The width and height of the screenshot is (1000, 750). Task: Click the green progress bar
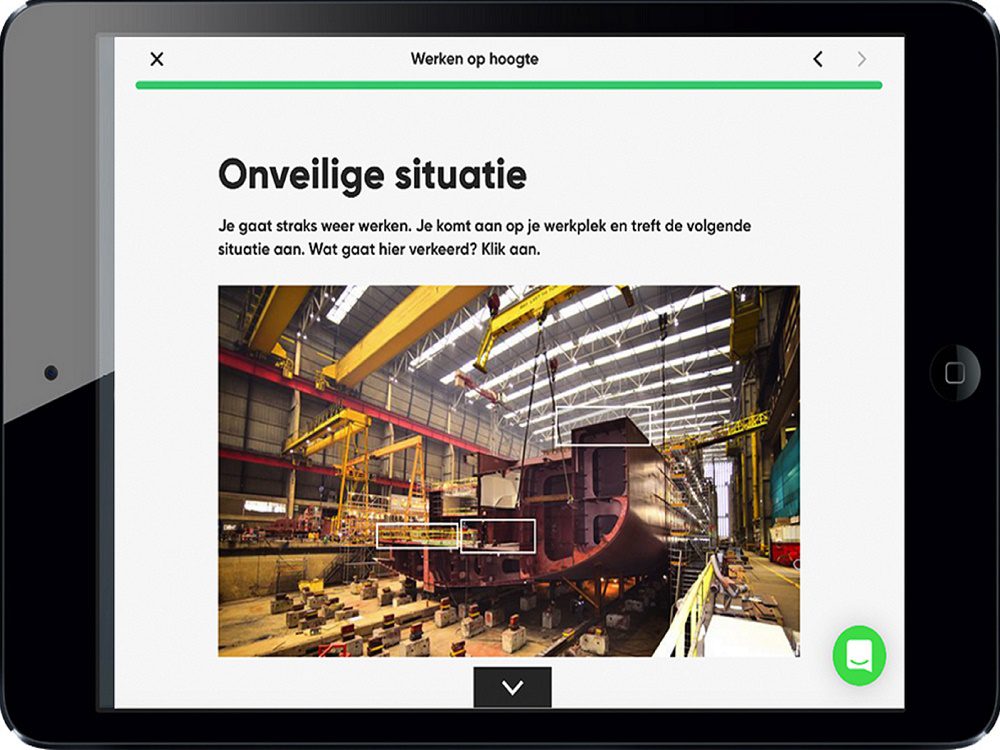[x=509, y=85]
